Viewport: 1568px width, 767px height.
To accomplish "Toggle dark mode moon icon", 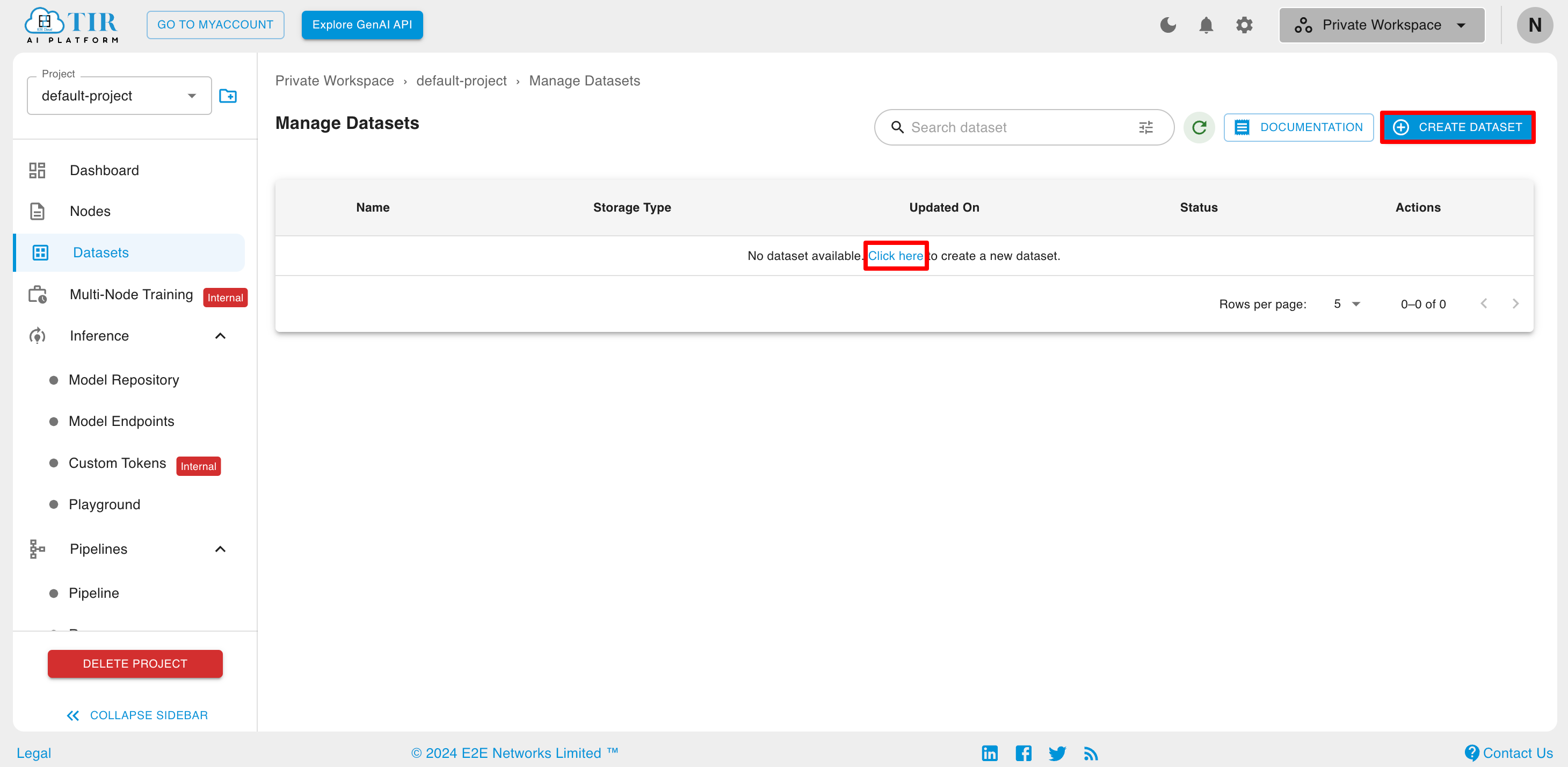I will click(1168, 25).
